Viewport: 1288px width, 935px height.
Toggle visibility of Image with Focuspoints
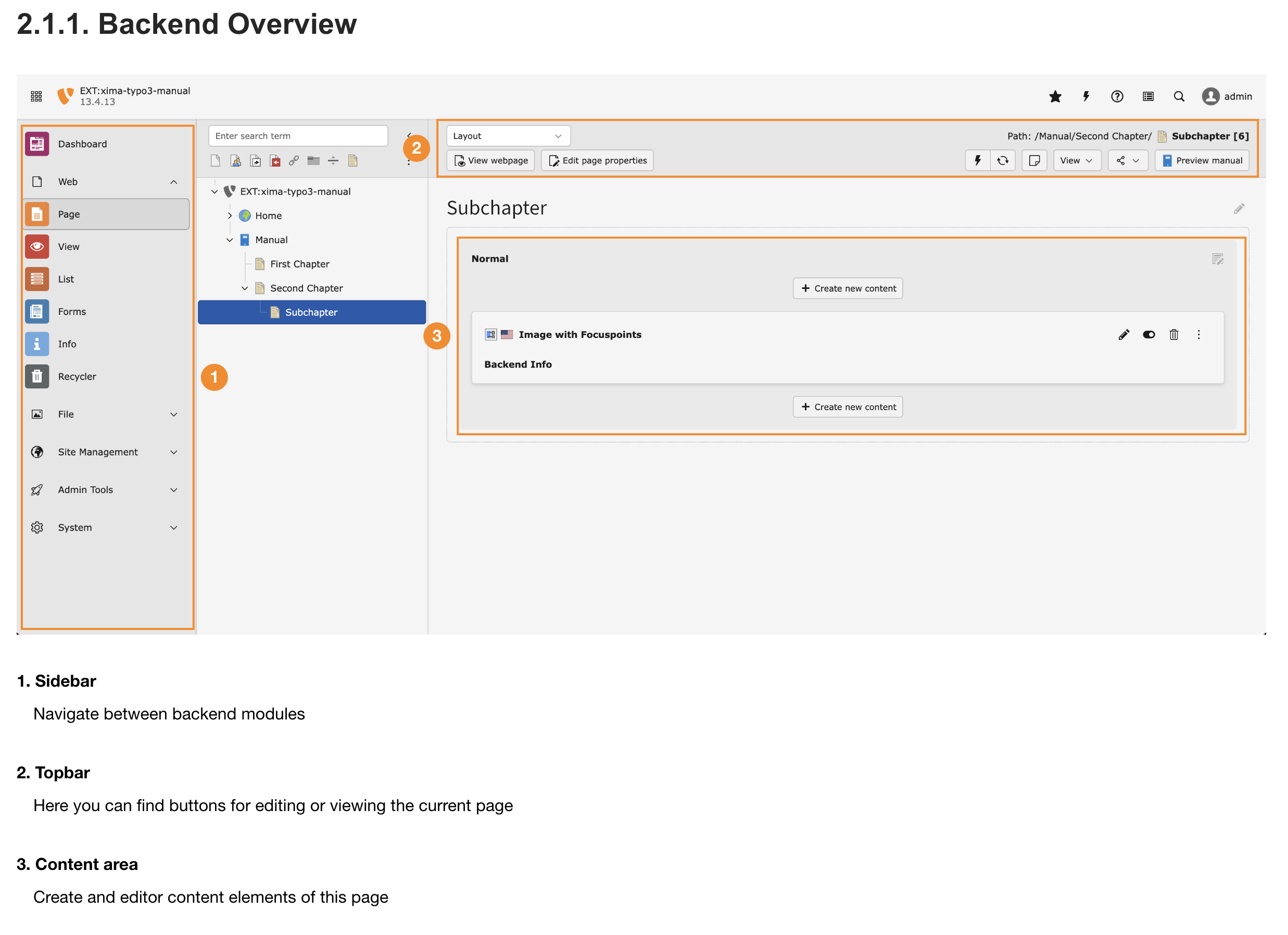(1148, 335)
